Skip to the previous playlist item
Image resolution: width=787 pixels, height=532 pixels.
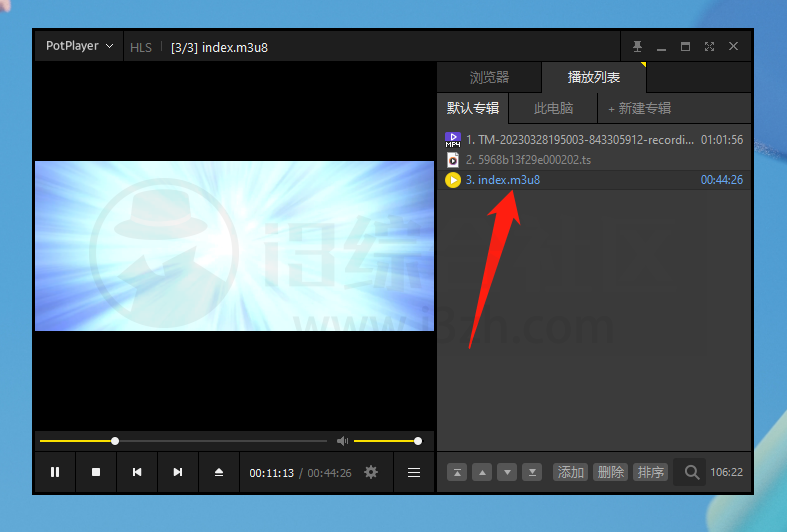137,472
